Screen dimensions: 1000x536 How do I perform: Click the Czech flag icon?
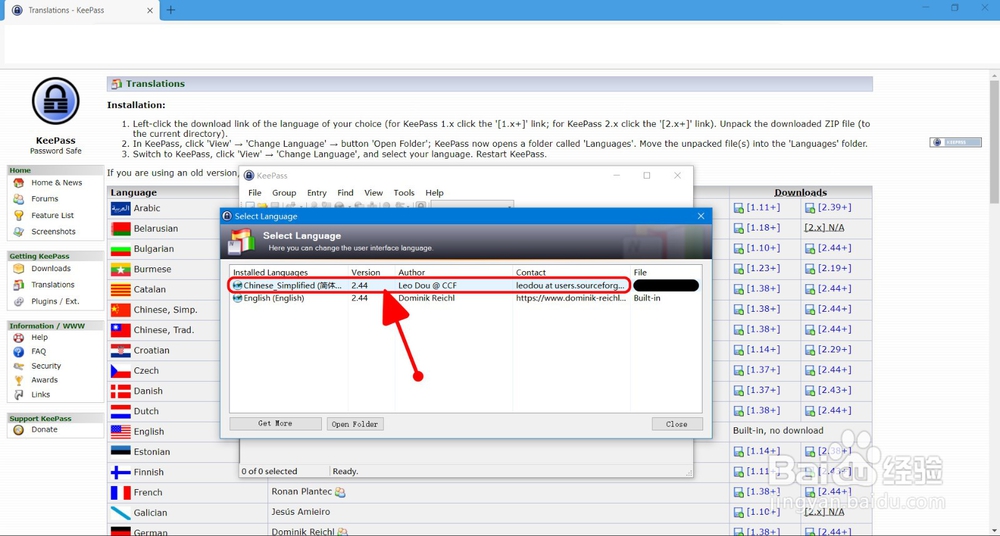[121, 371]
